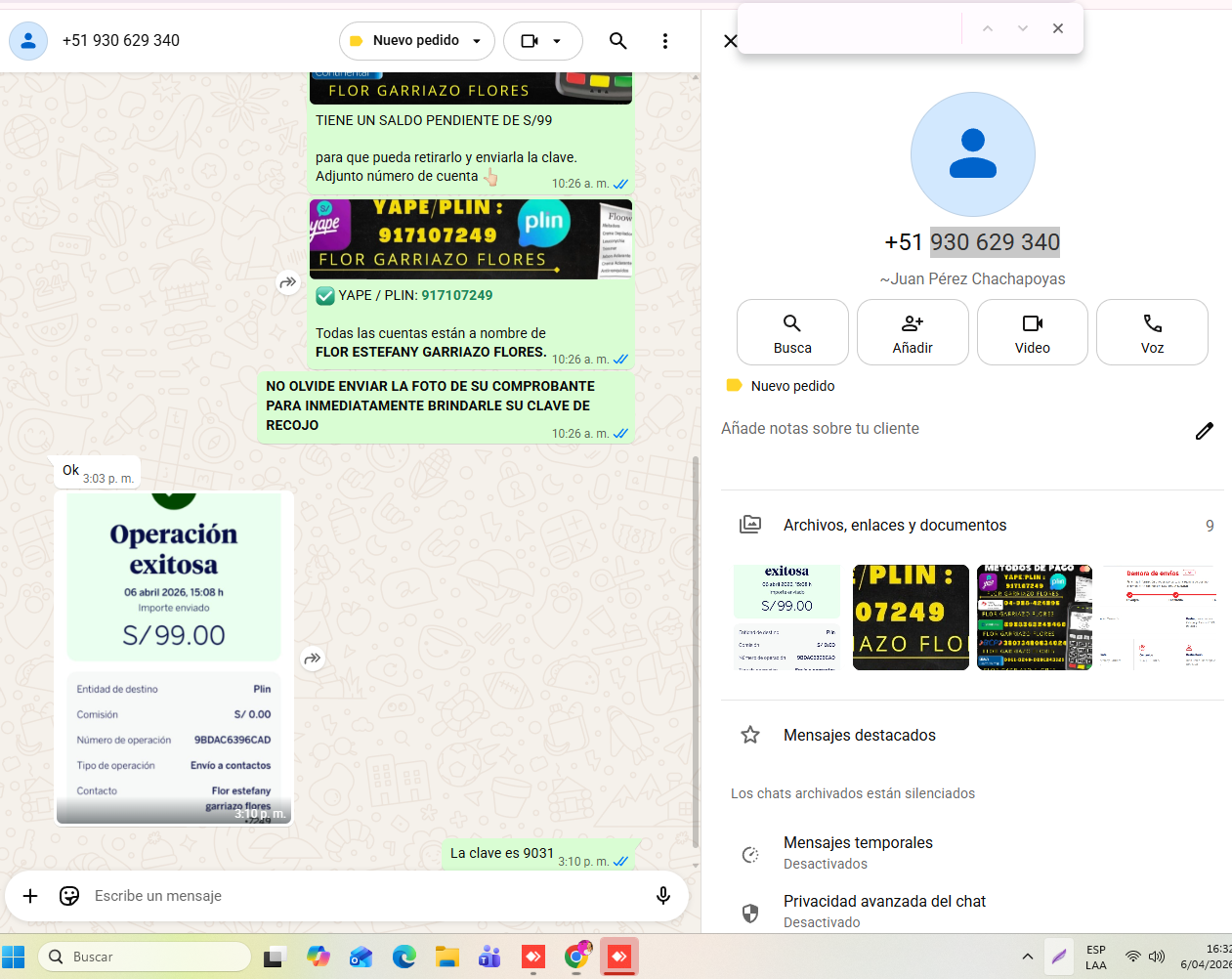Forward the YAPE/PLIN image message
Screen dimensions: 1232x979
click(x=287, y=282)
